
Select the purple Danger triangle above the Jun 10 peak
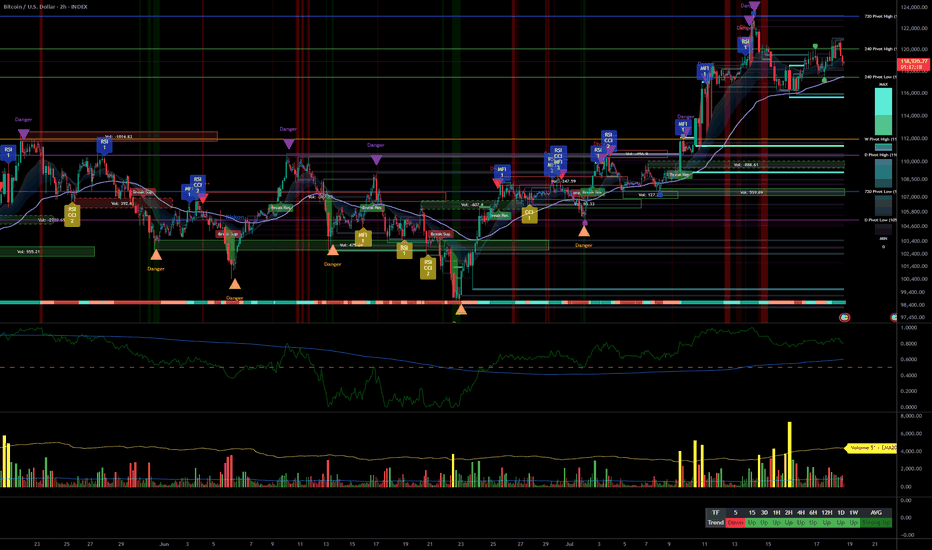click(288, 144)
